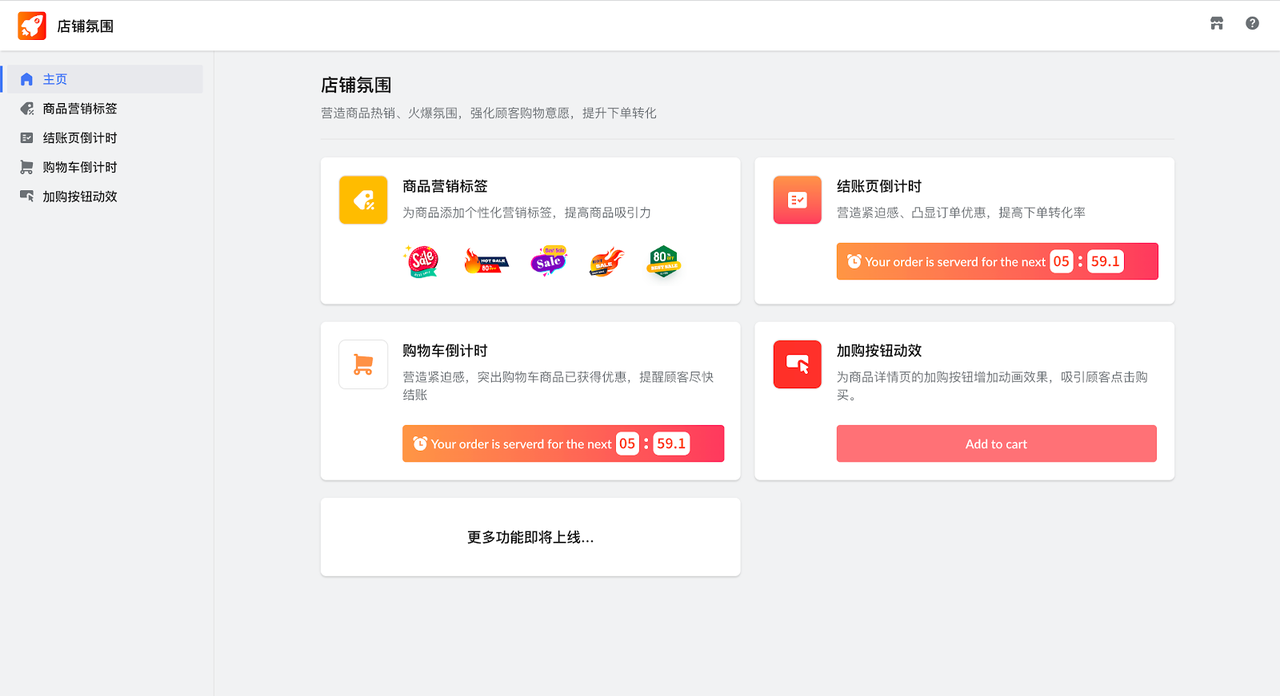The image size is (1280, 696).
Task: Click the storefront icon in the header
Action: pyautogui.click(x=1216, y=22)
